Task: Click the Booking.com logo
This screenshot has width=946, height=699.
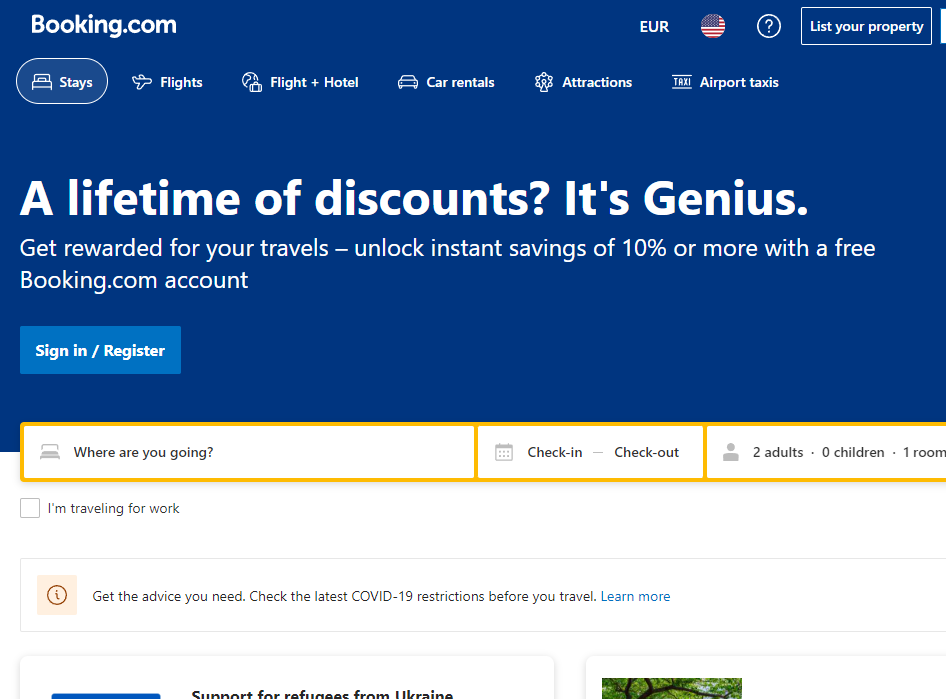Action: (104, 26)
